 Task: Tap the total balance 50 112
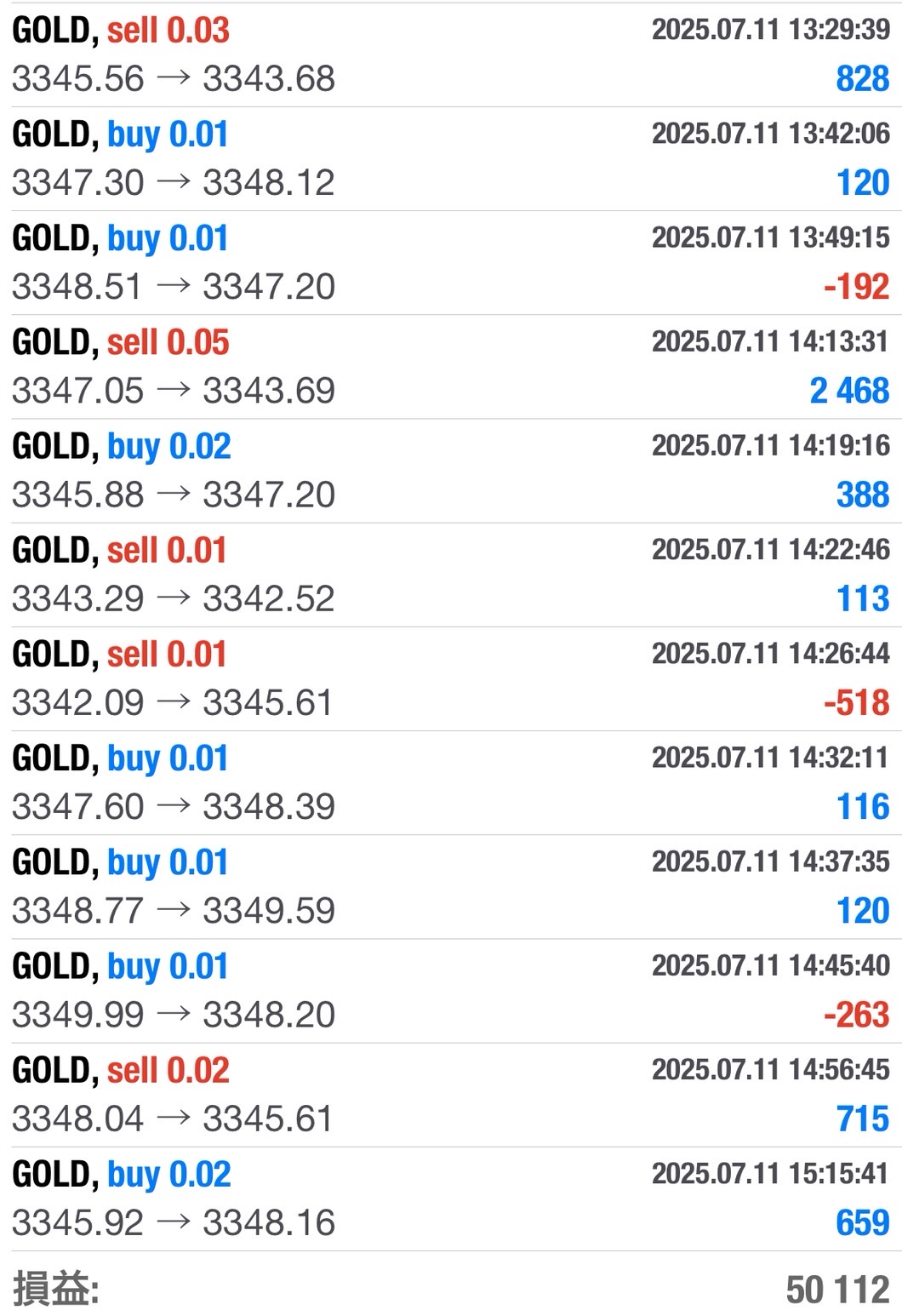coord(838,1290)
